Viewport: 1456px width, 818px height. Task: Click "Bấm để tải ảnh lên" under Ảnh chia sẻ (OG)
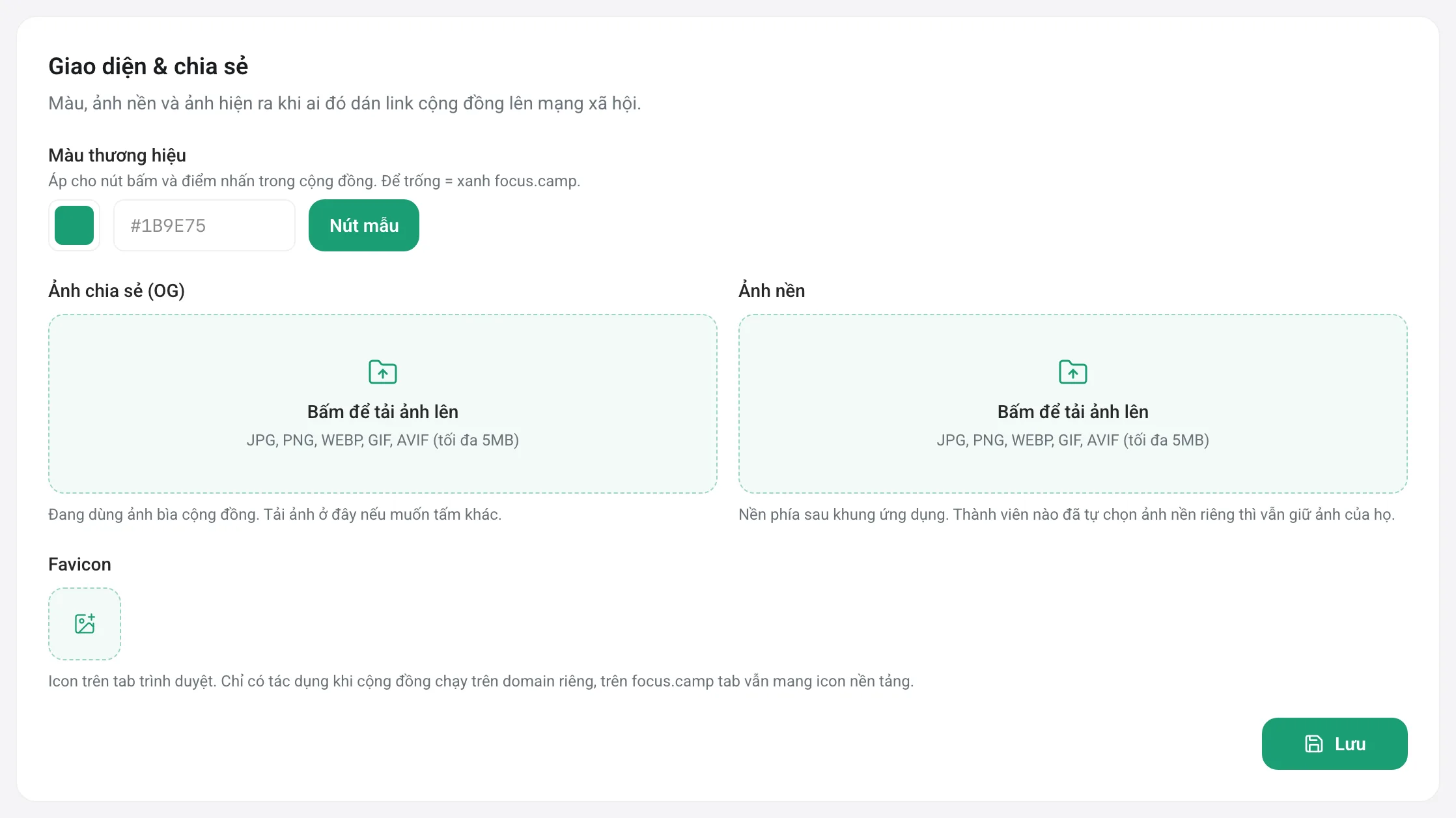[x=383, y=412]
